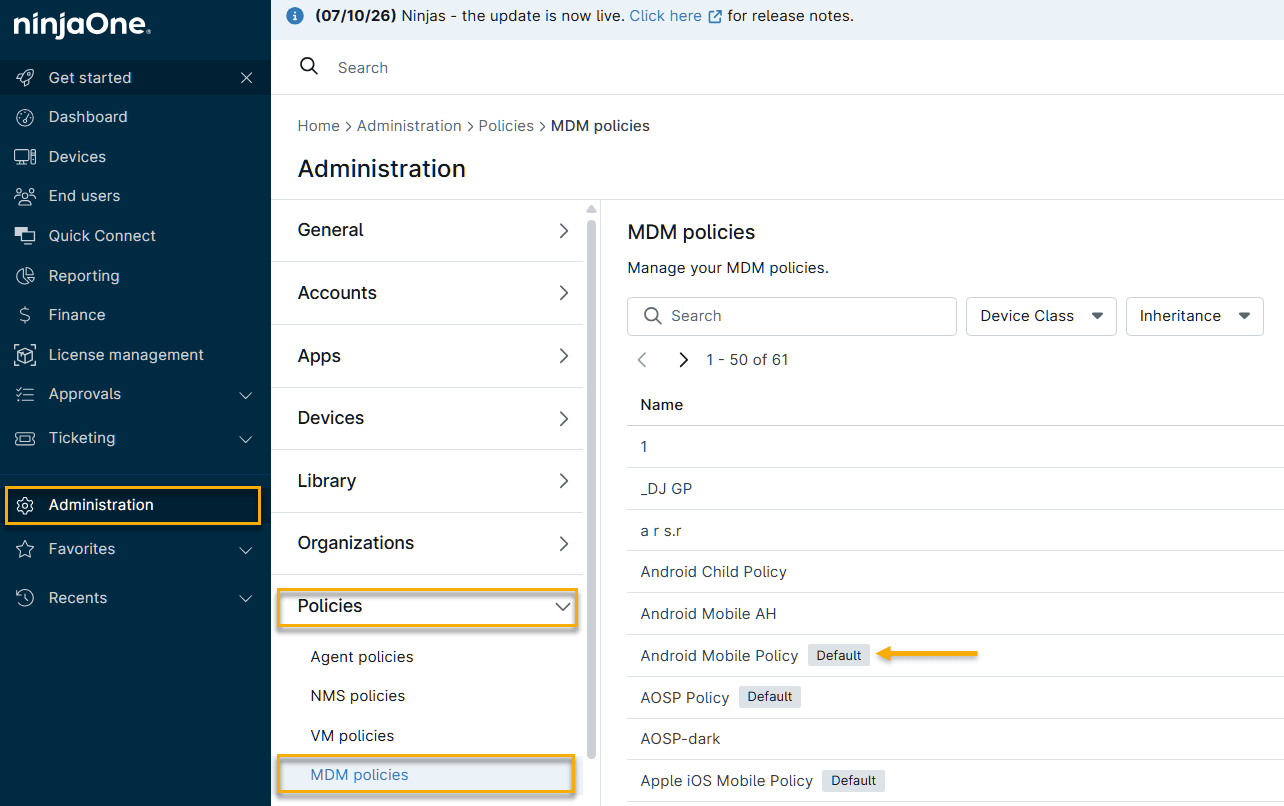Image resolution: width=1284 pixels, height=806 pixels.
Task: Select NMS policies submenu item
Action: [x=358, y=696]
